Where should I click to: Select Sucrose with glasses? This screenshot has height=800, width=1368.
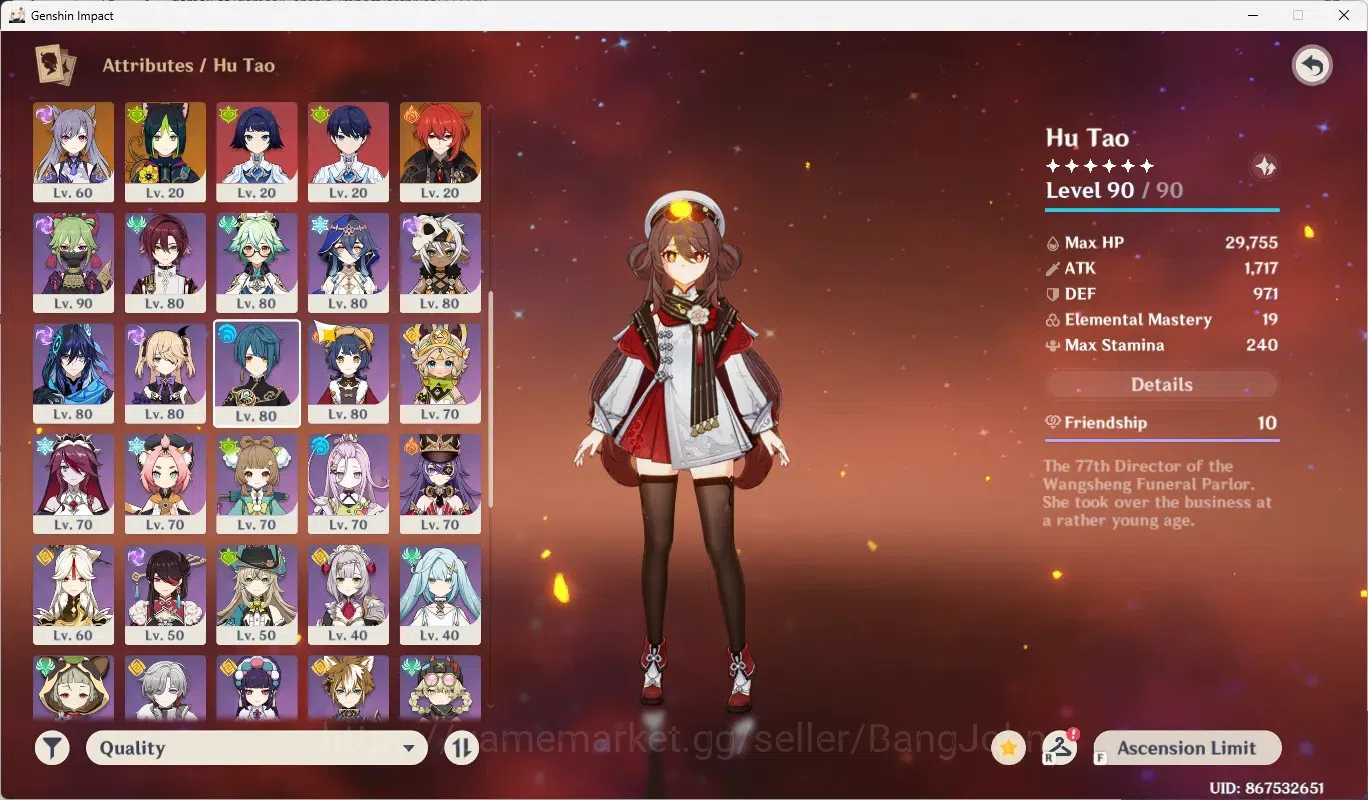[x=257, y=263]
